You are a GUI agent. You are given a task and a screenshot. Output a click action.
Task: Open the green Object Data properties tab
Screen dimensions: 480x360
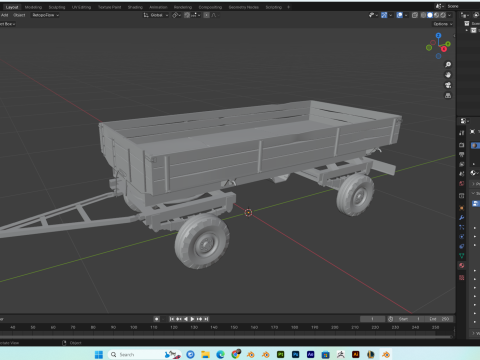pyautogui.click(x=462, y=256)
